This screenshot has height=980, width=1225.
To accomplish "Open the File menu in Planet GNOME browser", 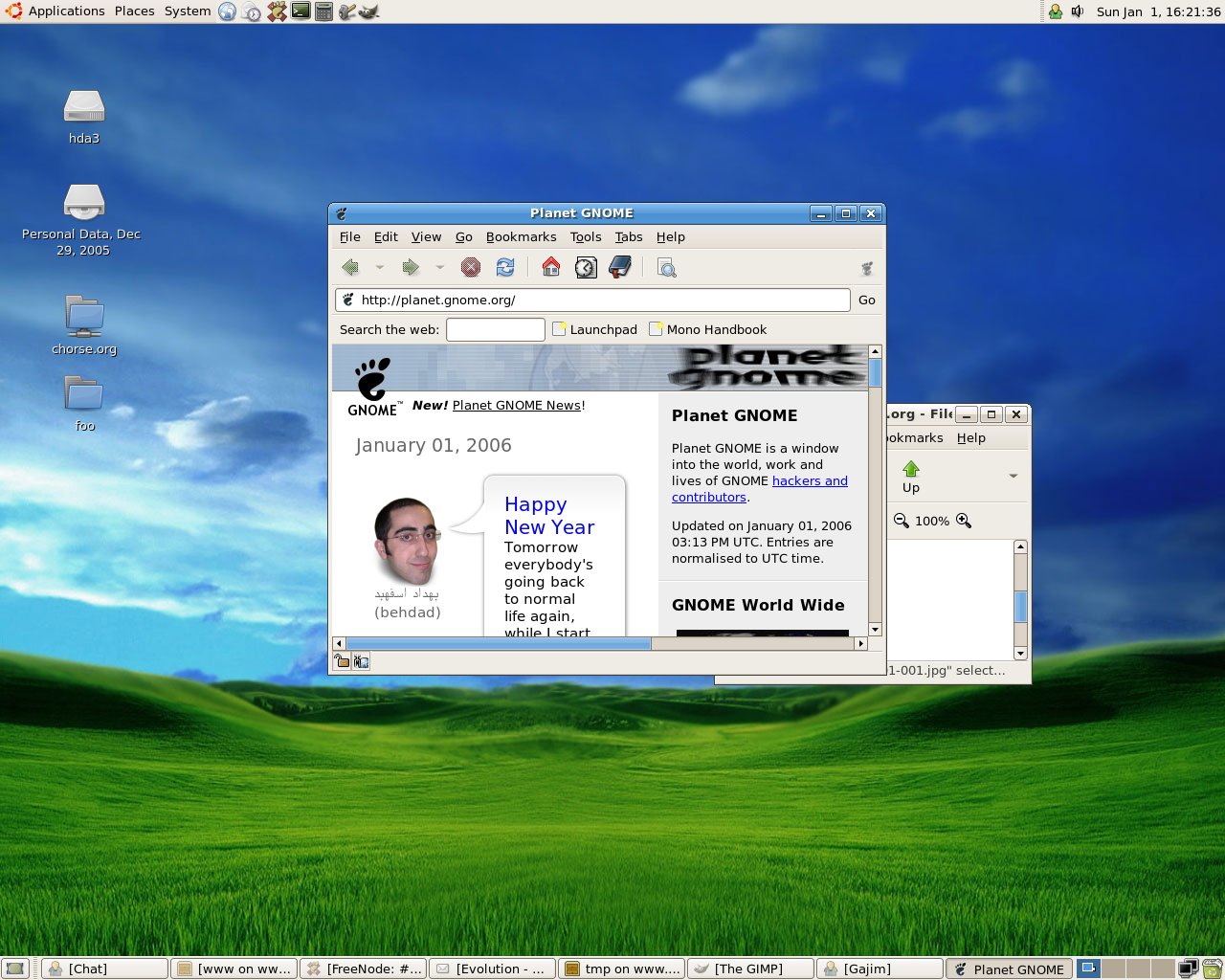I will click(x=350, y=237).
